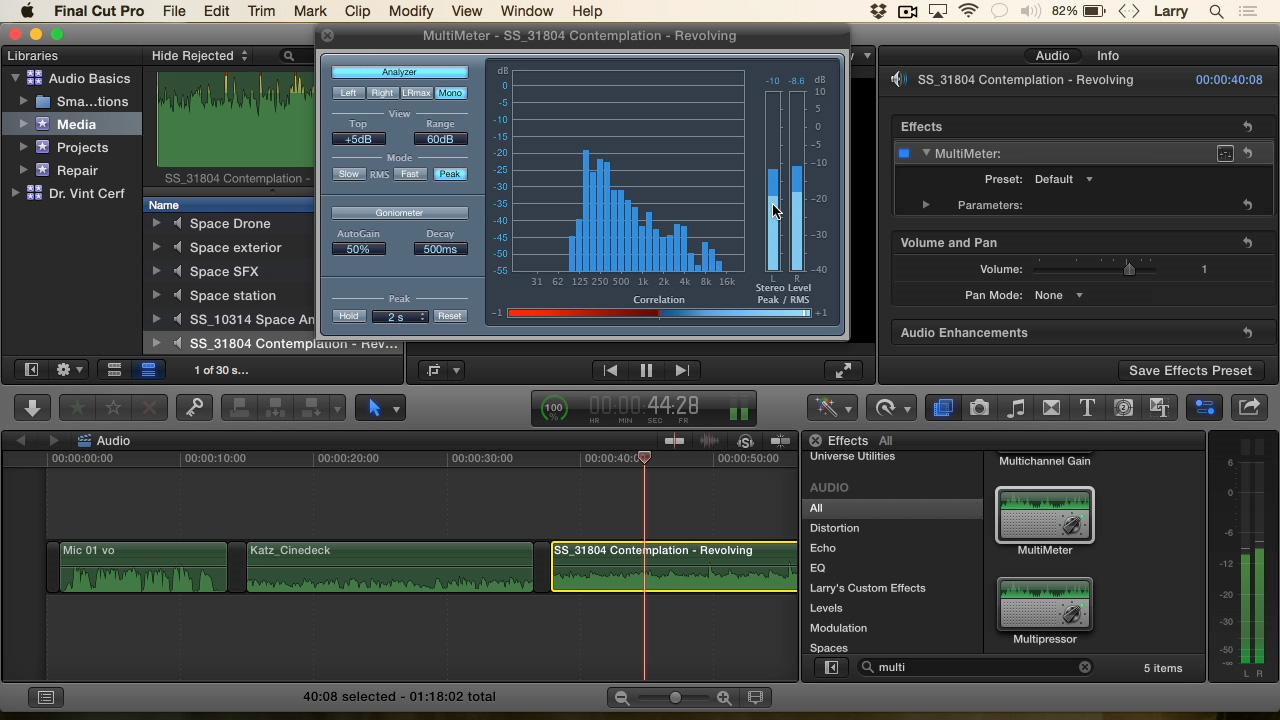Image resolution: width=1280 pixels, height=720 pixels.
Task: Expand the Space Drone clip row
Action: (x=157, y=223)
